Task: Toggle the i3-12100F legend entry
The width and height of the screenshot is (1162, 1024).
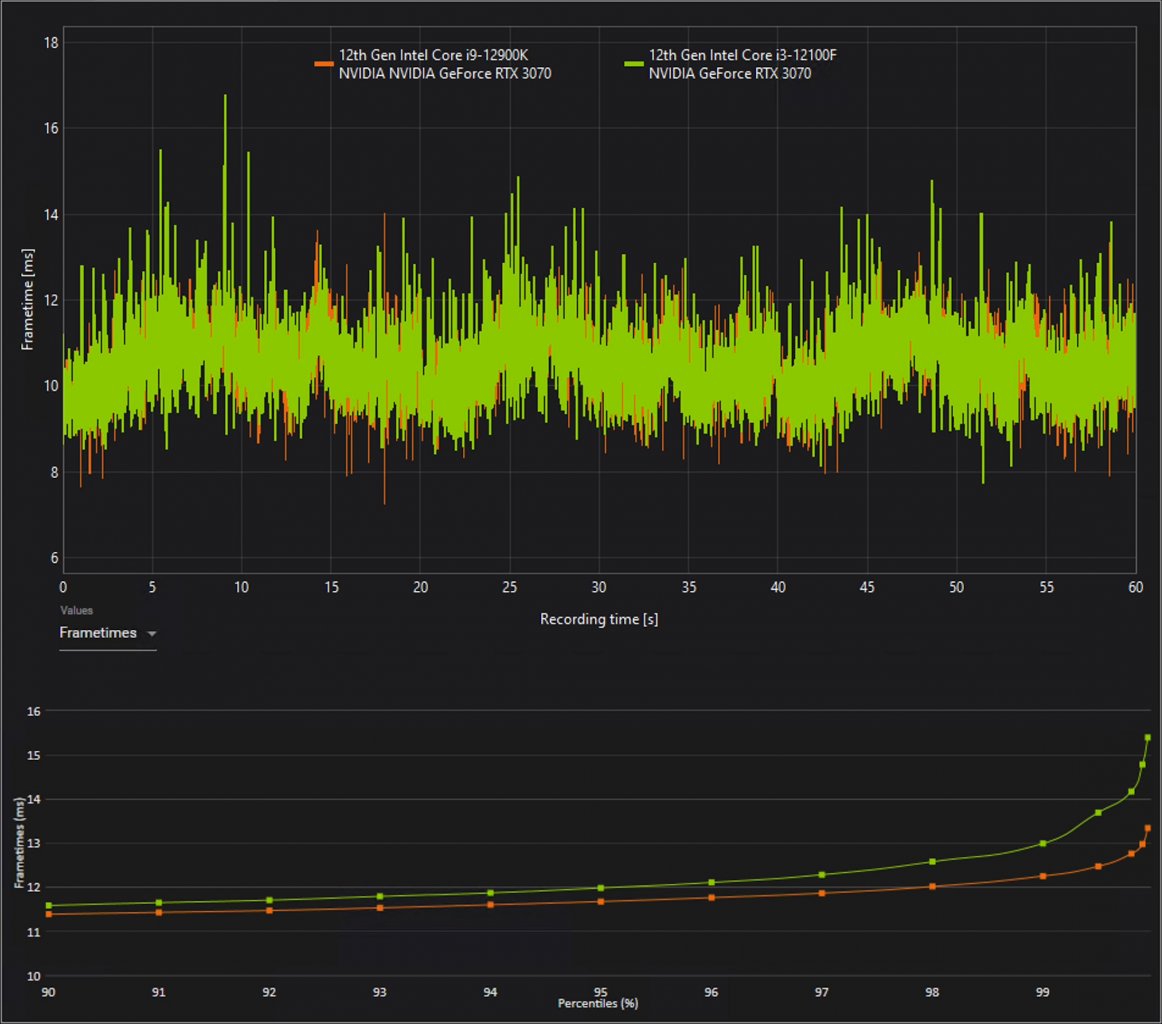Action: point(730,64)
